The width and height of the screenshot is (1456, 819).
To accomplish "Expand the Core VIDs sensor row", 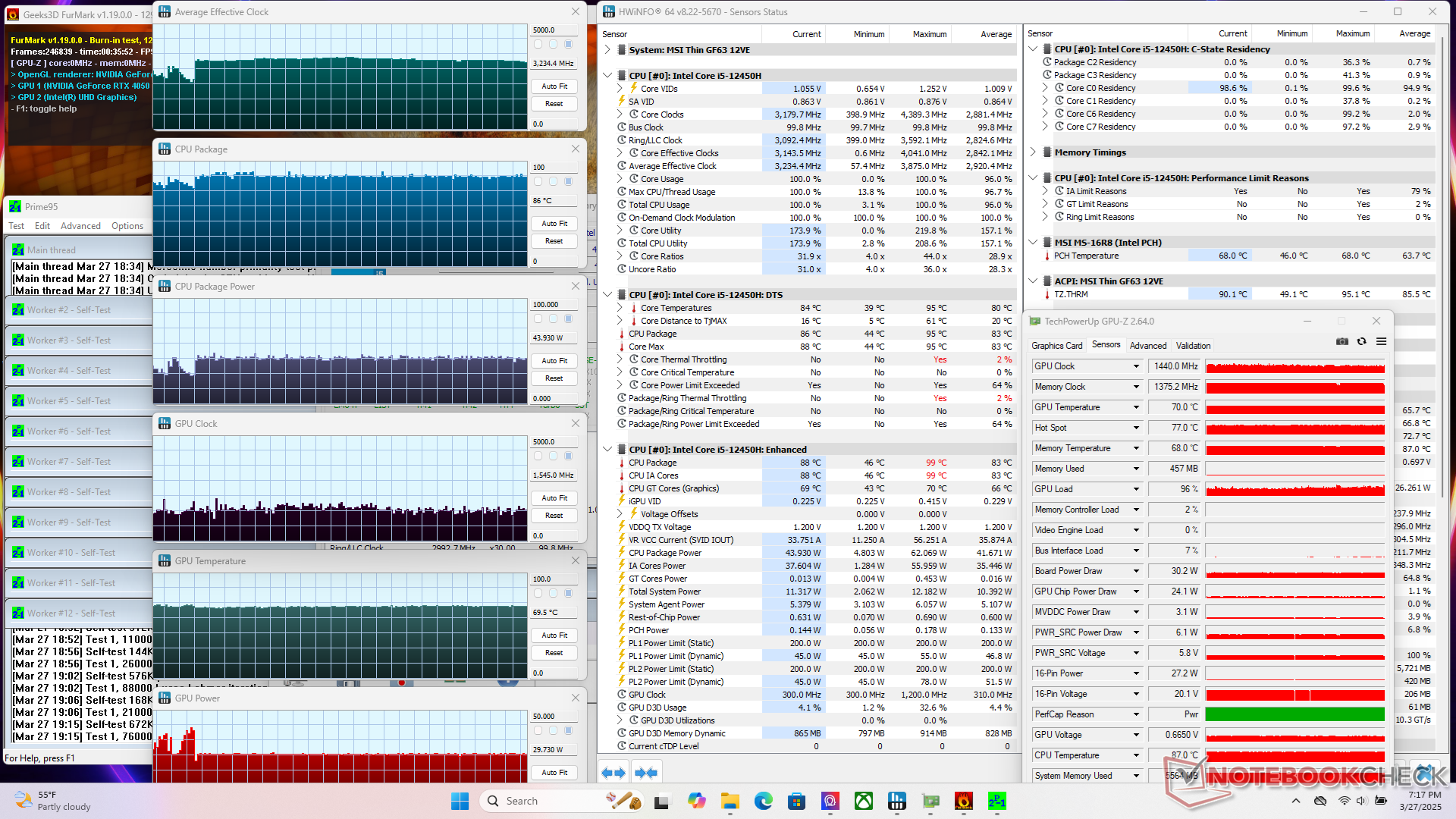I will click(620, 89).
